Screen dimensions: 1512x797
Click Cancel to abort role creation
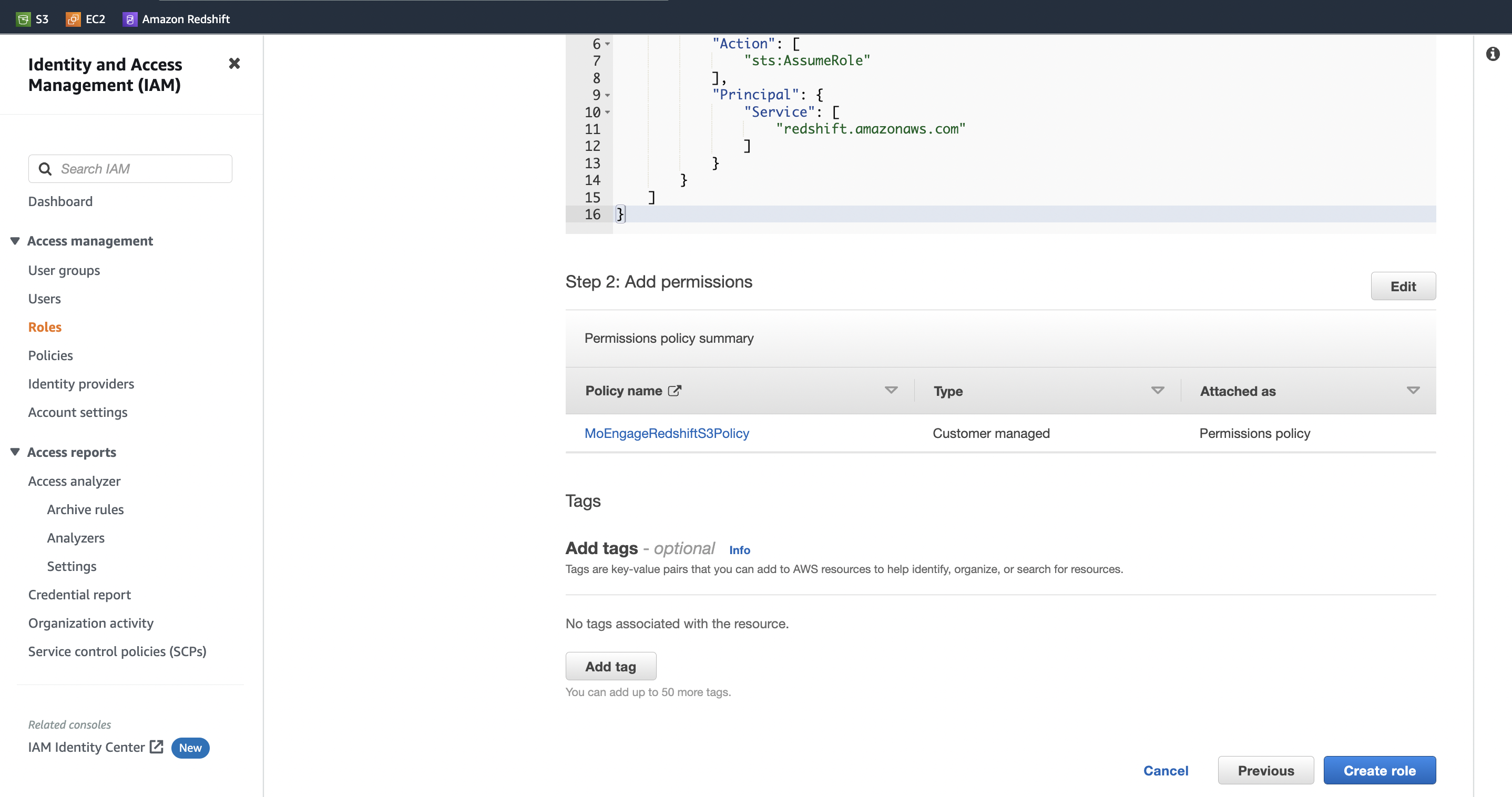1166,771
